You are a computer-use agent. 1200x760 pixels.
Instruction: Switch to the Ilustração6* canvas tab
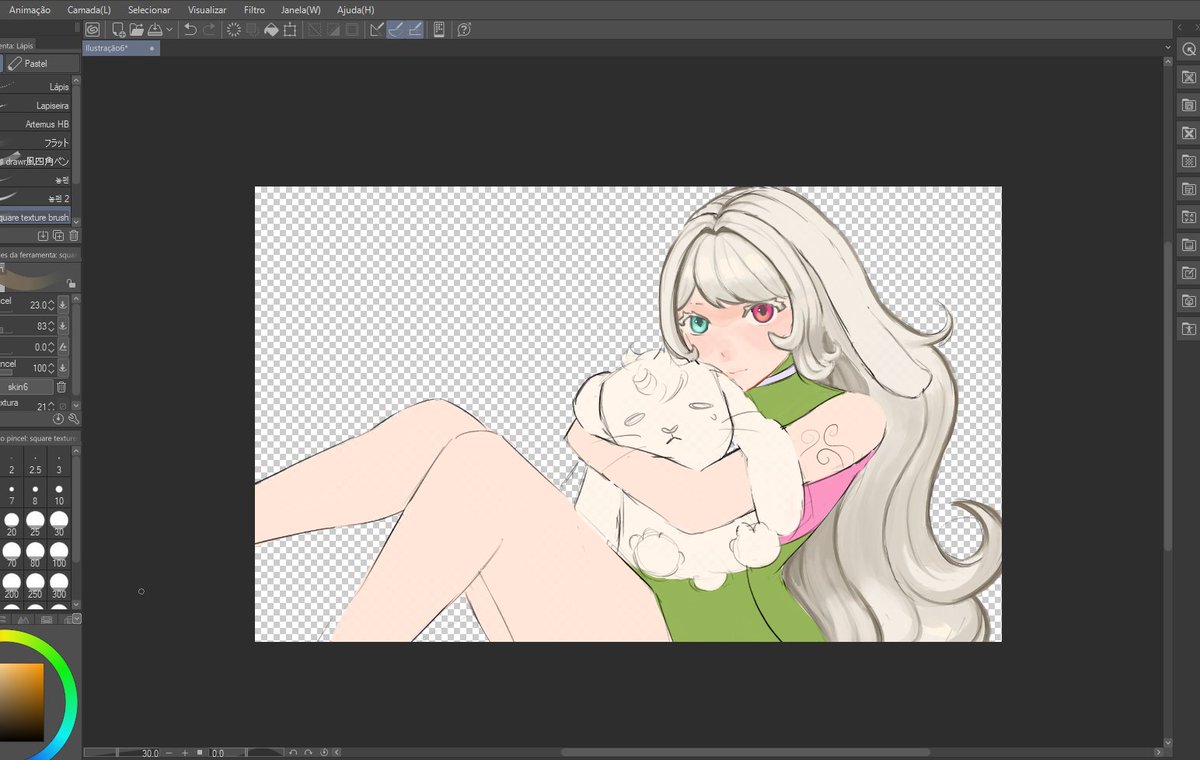[x=121, y=48]
